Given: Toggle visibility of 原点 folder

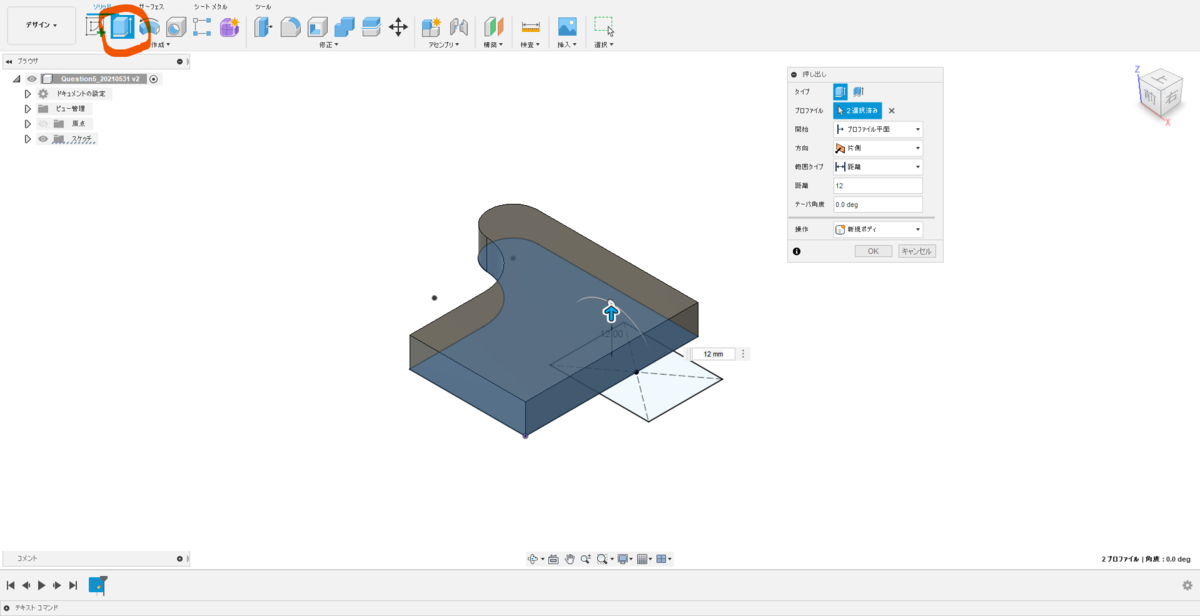Looking at the screenshot, I should (44, 123).
